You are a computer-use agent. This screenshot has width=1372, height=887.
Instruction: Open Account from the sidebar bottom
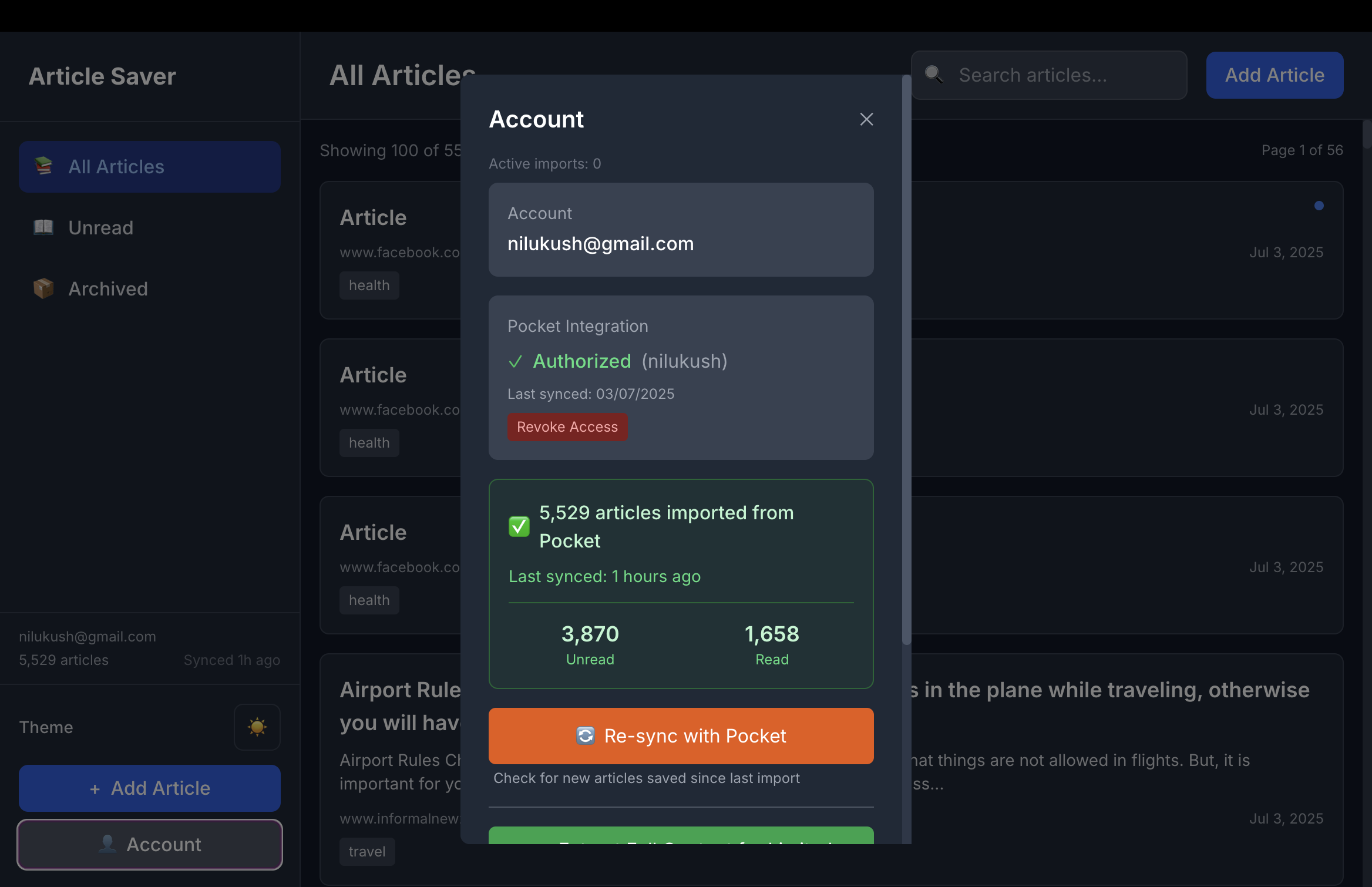pyautogui.click(x=150, y=845)
